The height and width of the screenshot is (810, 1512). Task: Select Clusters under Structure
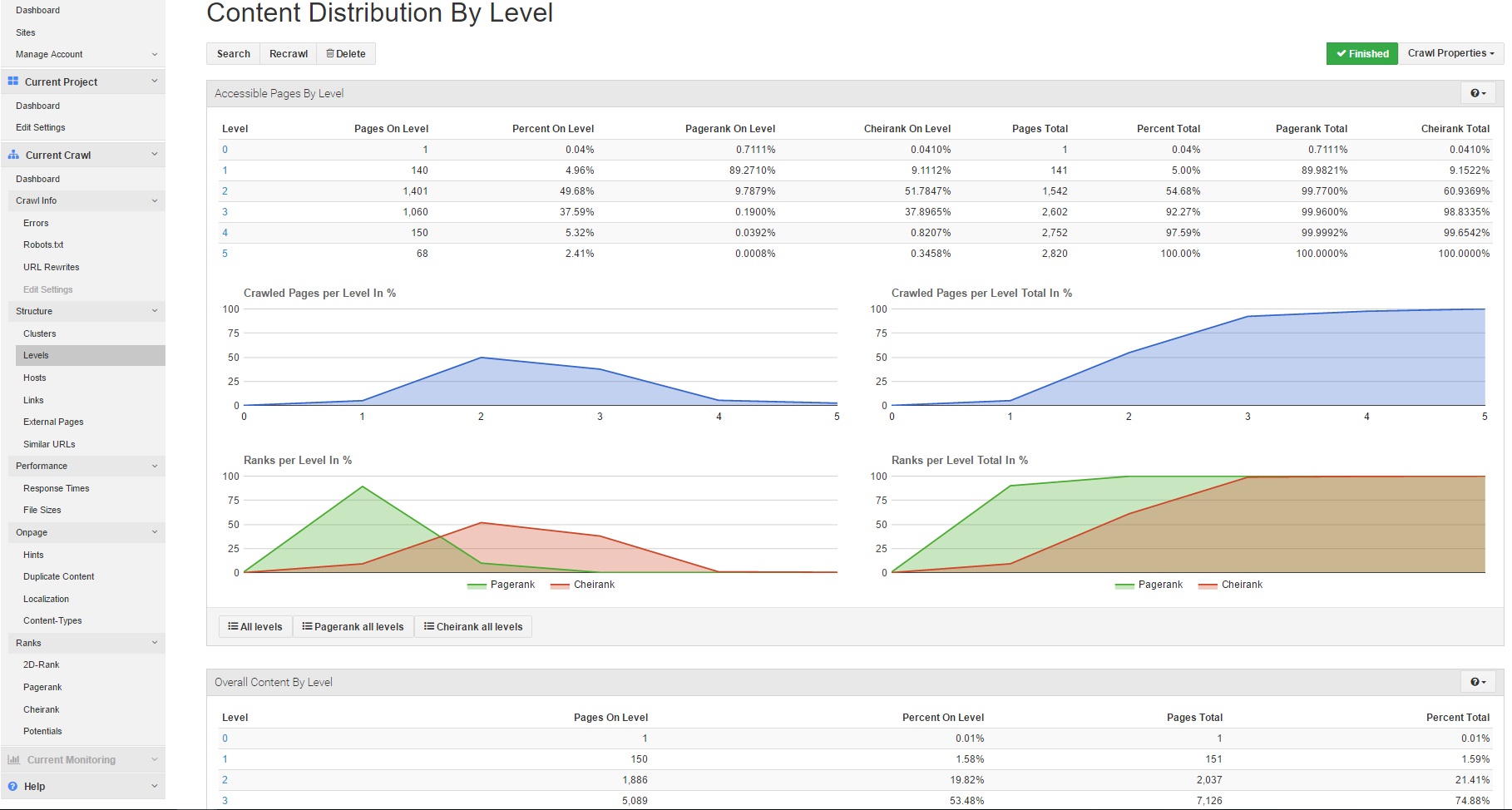40,333
